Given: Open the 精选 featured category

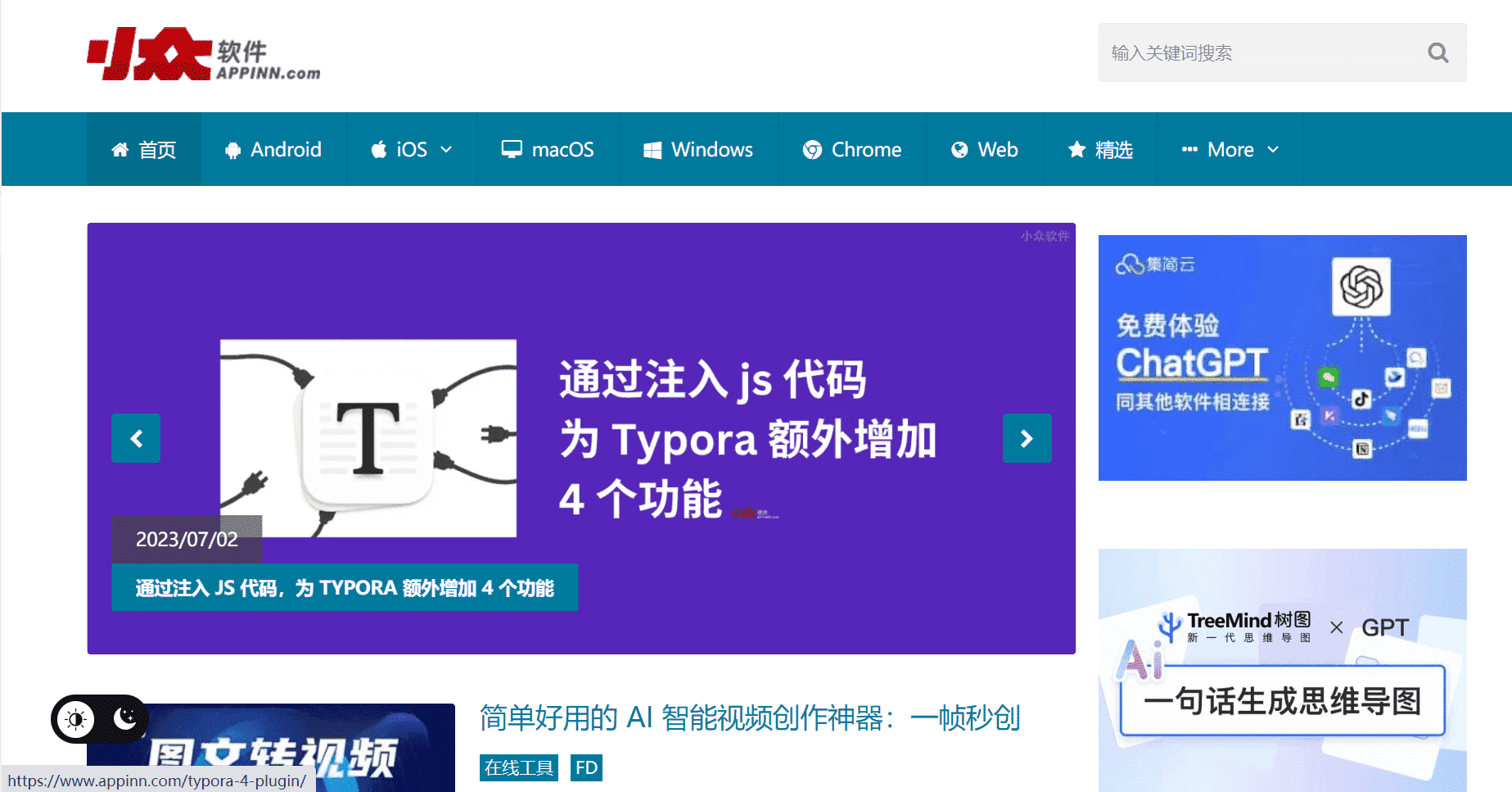Looking at the screenshot, I should coord(1100,150).
